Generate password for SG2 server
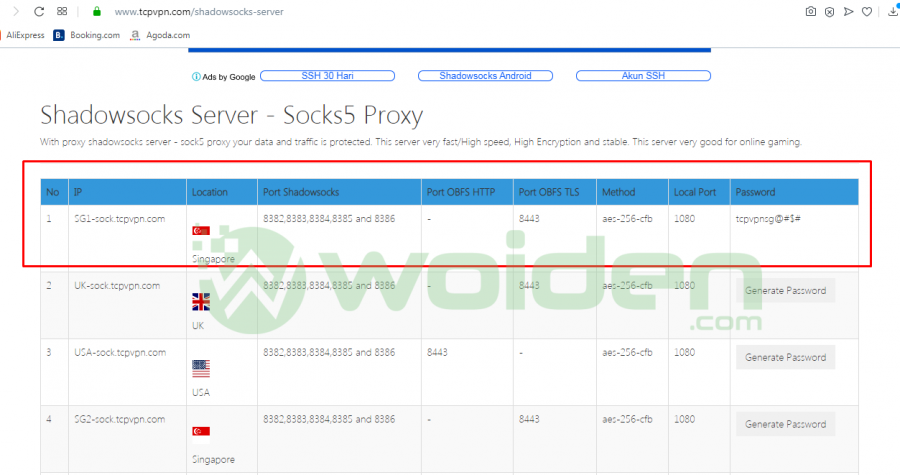This screenshot has width=900, height=475. (785, 425)
